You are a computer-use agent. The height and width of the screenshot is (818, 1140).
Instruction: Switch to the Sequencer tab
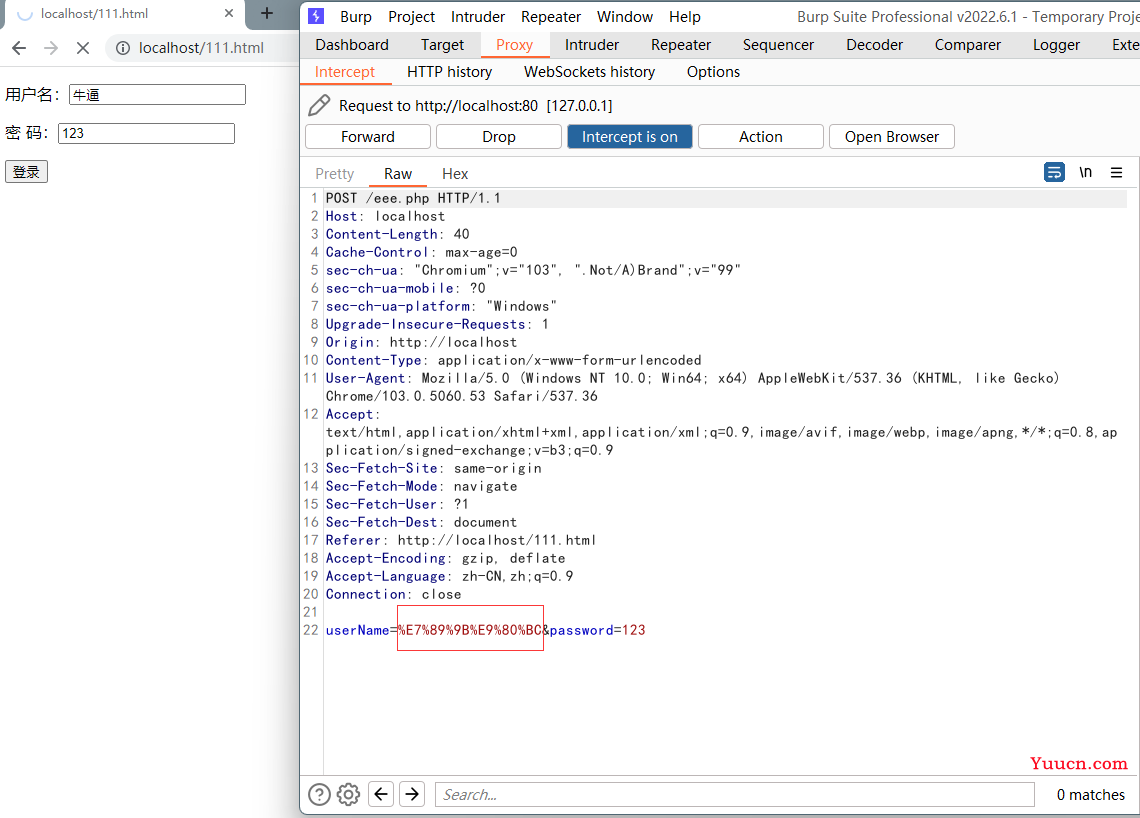click(778, 45)
